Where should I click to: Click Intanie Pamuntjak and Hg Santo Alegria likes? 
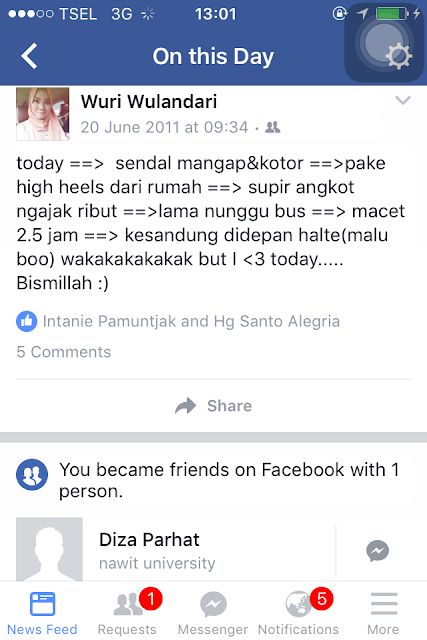coord(191,322)
